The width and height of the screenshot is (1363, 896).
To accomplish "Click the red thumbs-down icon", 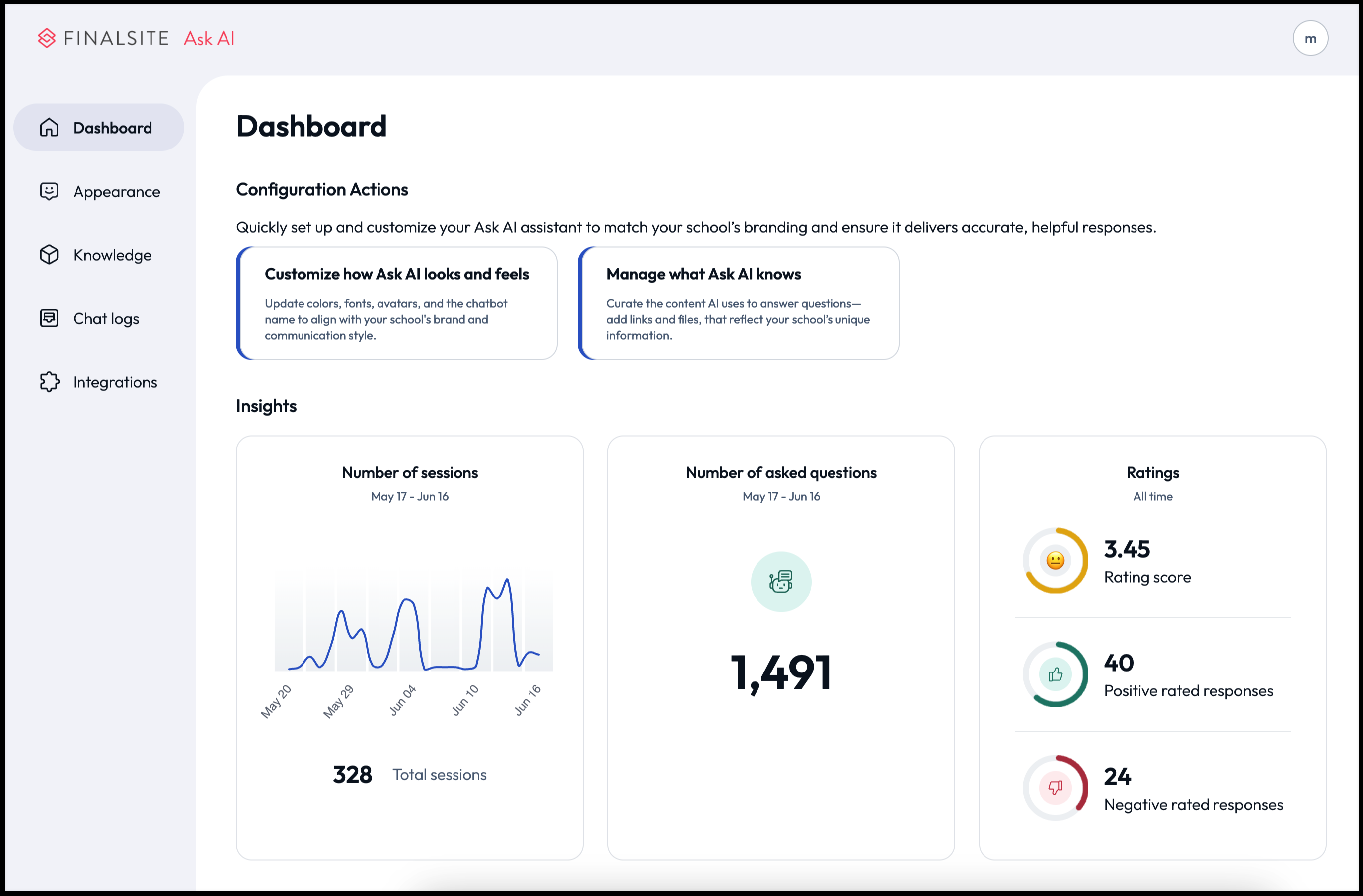I will pyautogui.click(x=1055, y=788).
